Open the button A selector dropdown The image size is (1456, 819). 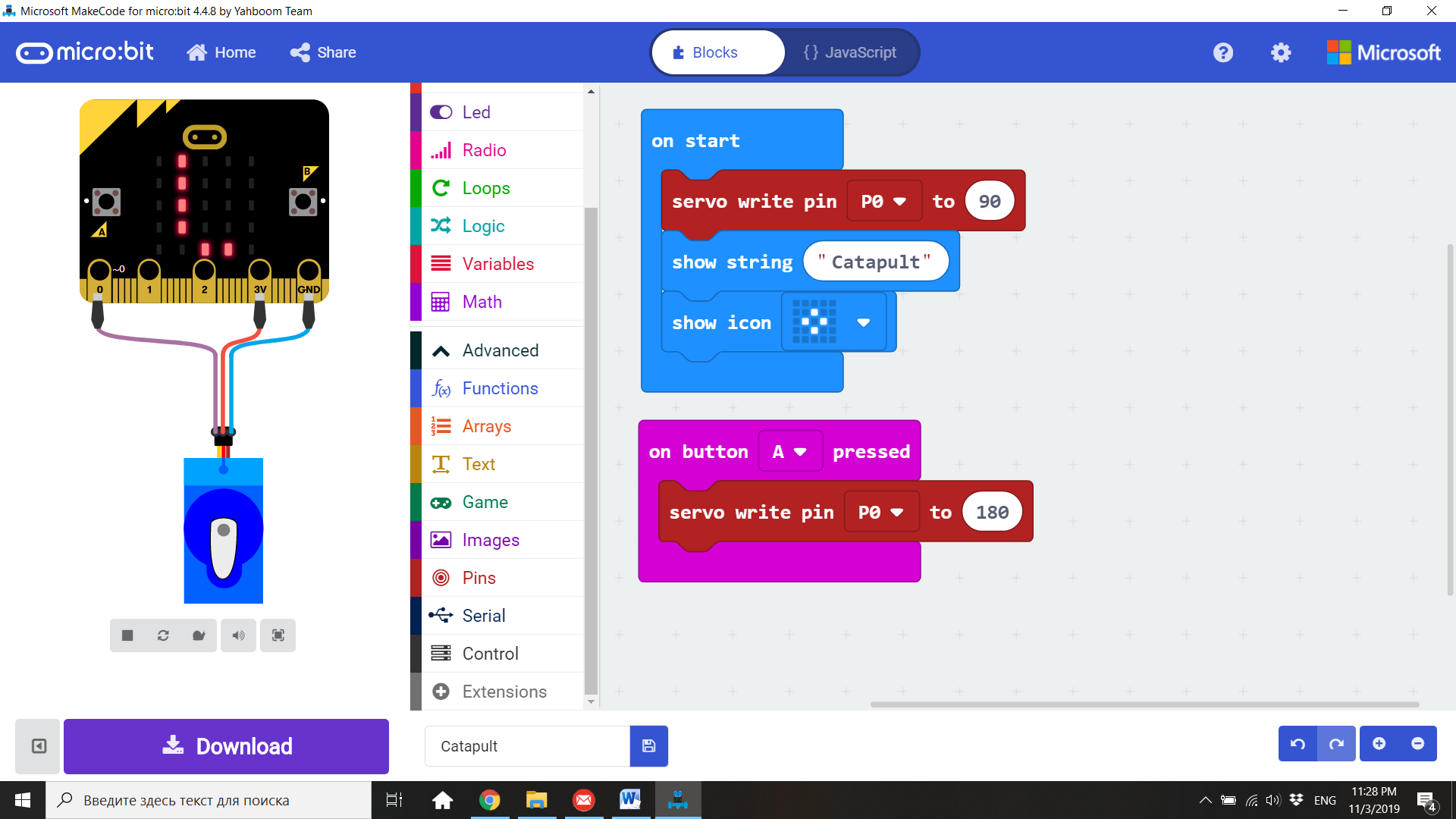tap(790, 451)
